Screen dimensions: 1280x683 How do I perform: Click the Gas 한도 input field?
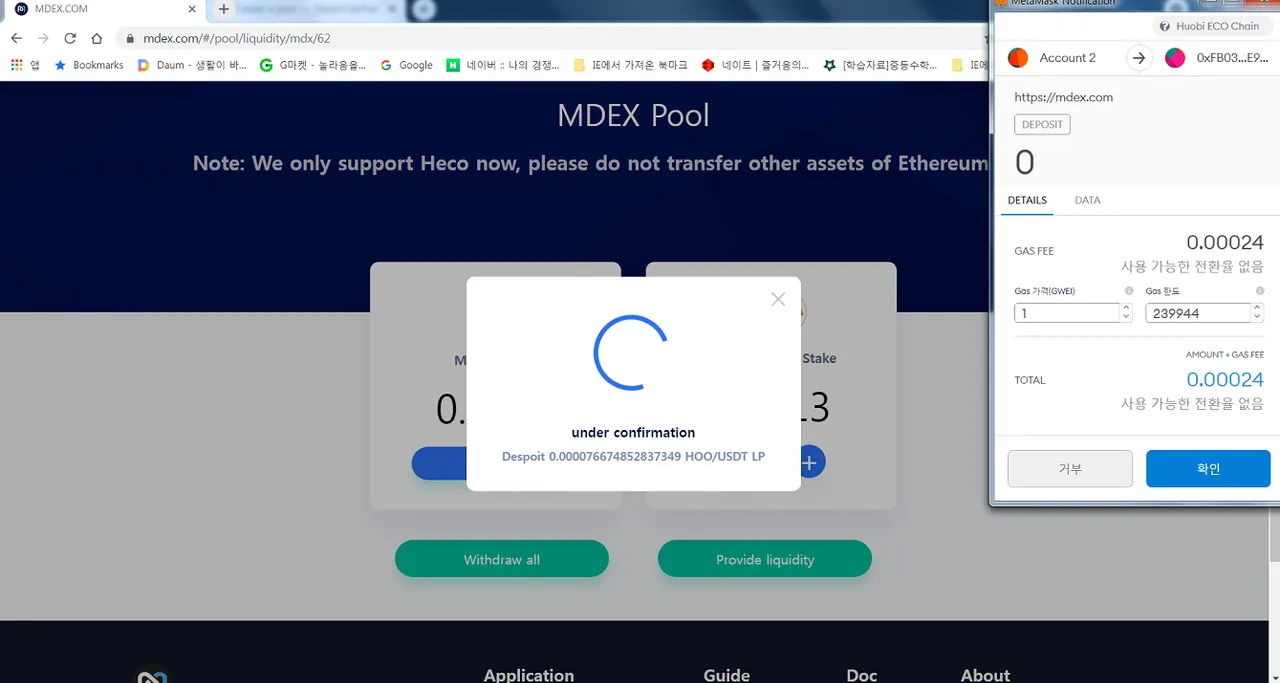coord(1197,313)
